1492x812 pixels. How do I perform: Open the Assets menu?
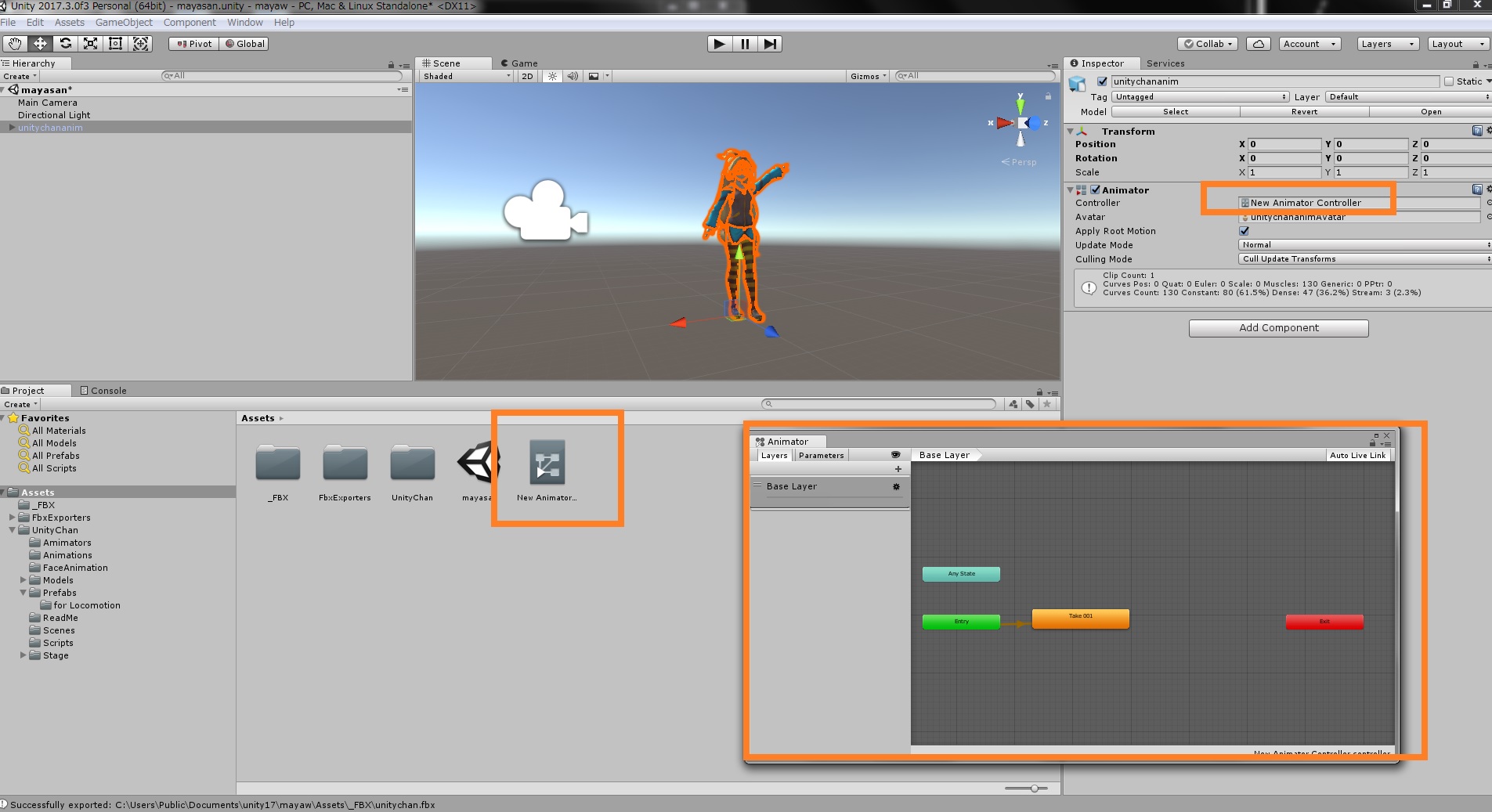[69, 23]
